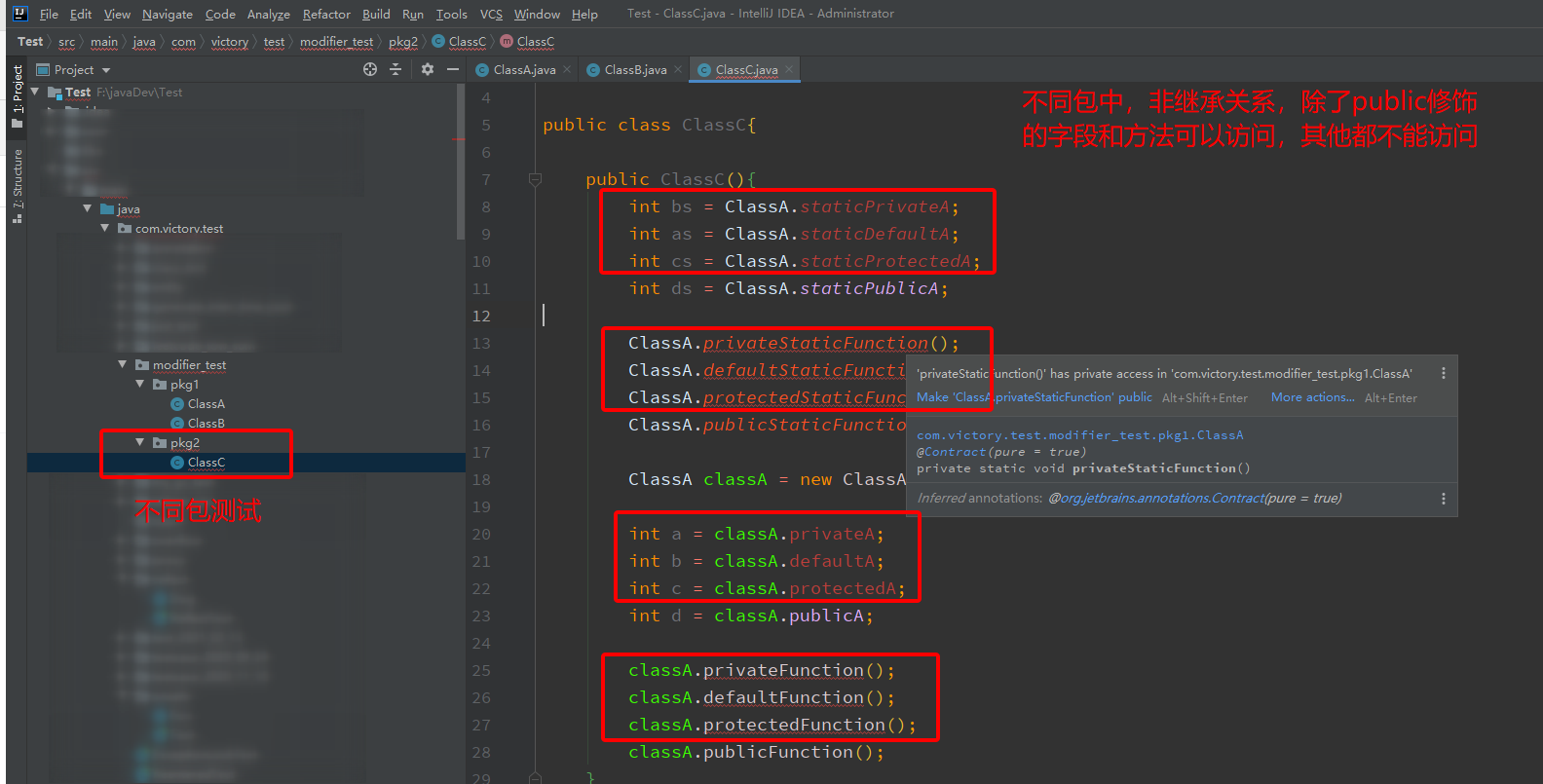
Task: Open Project panel settings gear
Action: coord(427,69)
